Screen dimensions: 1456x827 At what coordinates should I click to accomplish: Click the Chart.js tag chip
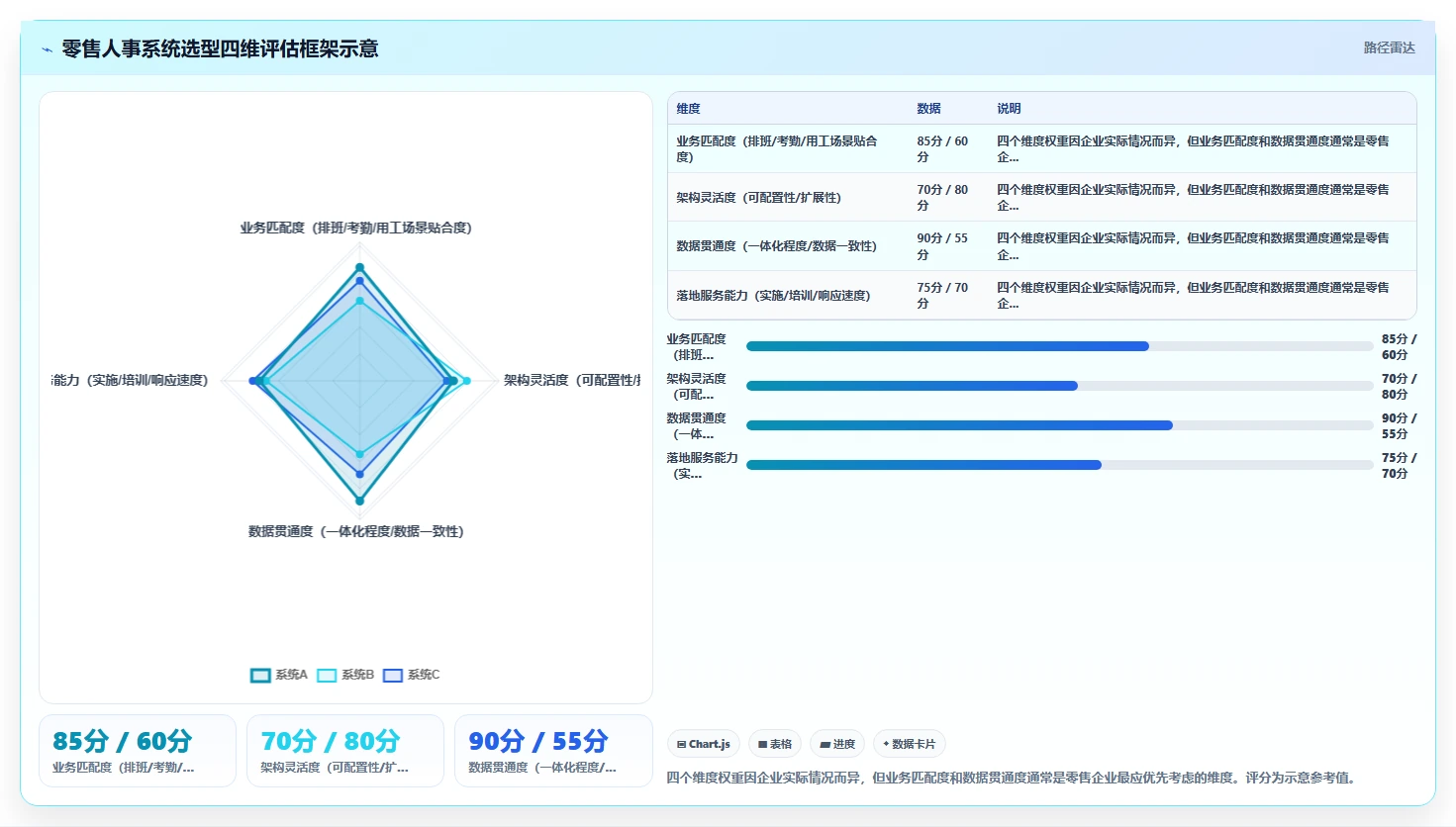coord(704,744)
